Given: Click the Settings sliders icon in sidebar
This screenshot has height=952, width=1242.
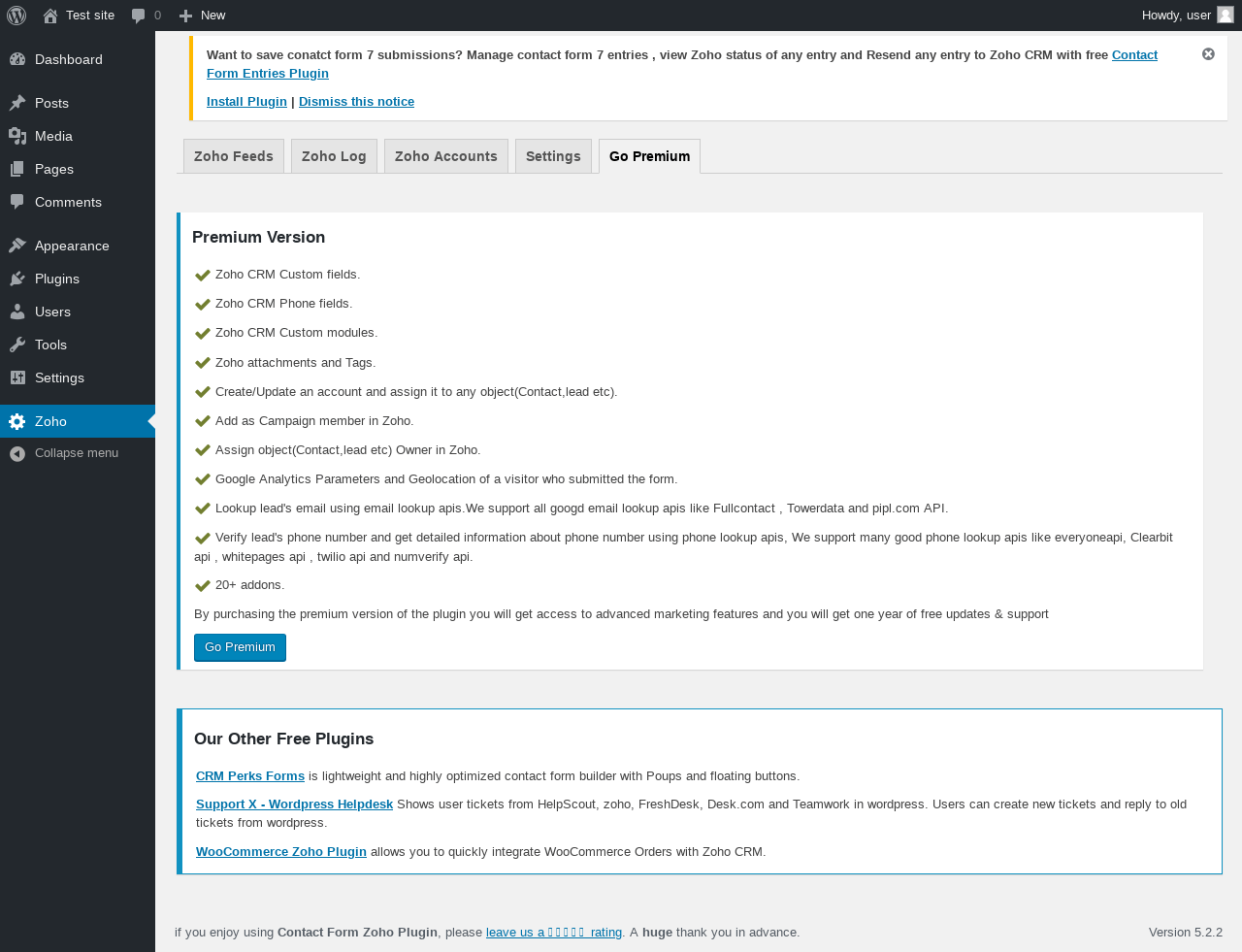Looking at the screenshot, I should point(17,378).
